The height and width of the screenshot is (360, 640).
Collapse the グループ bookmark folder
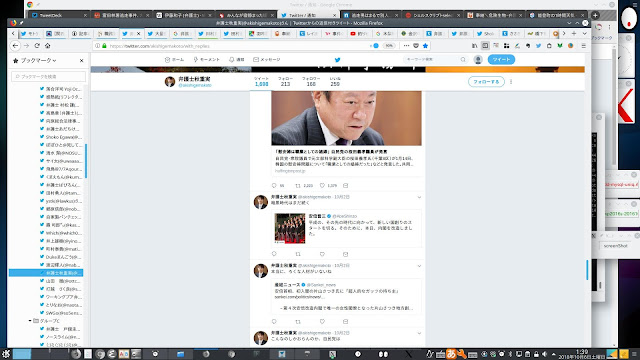click(30, 321)
